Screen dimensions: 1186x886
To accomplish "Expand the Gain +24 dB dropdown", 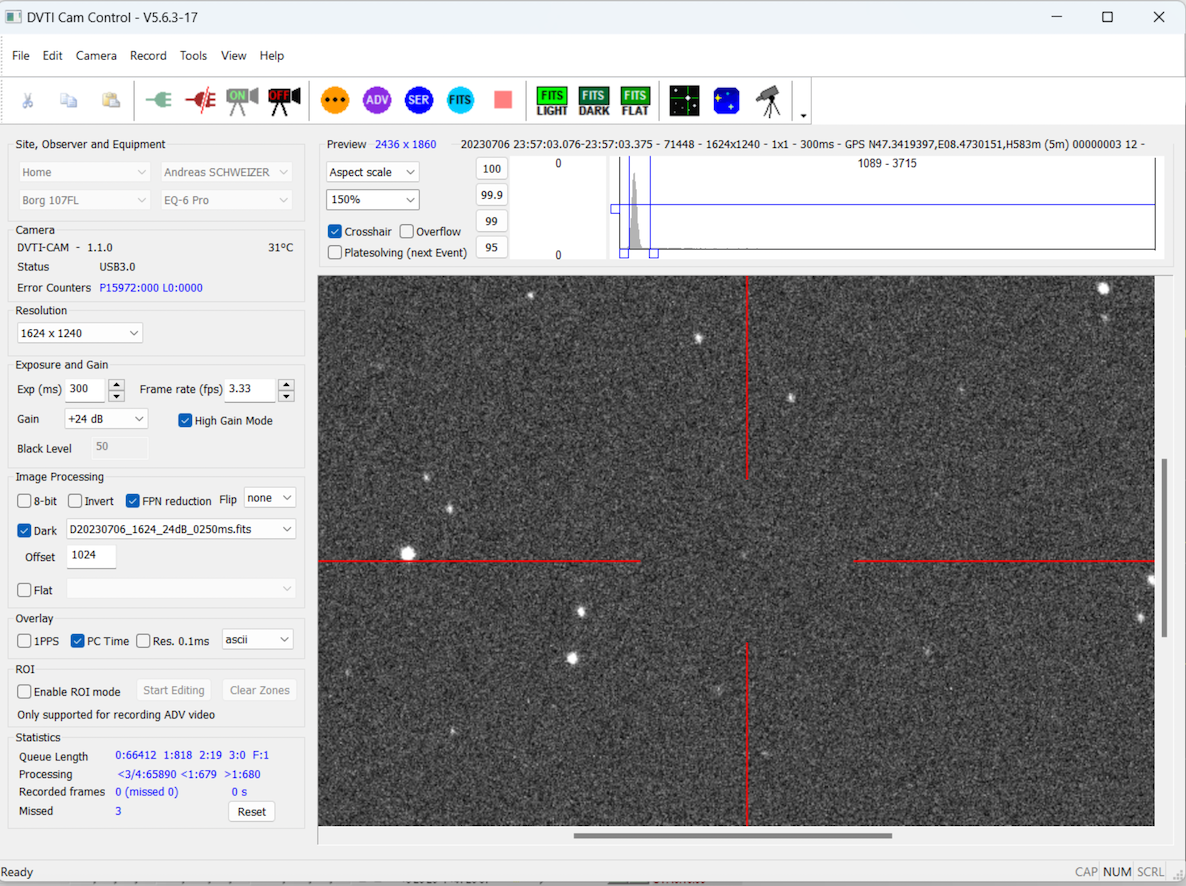I will click(106, 419).
